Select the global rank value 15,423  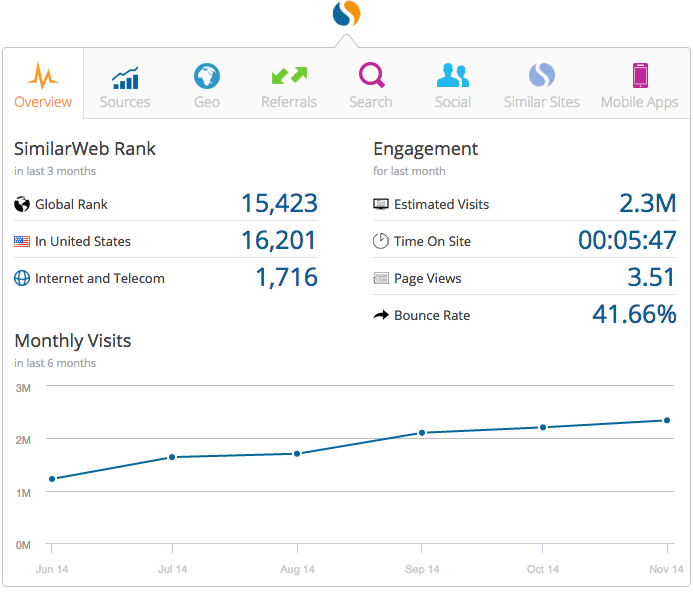point(279,203)
